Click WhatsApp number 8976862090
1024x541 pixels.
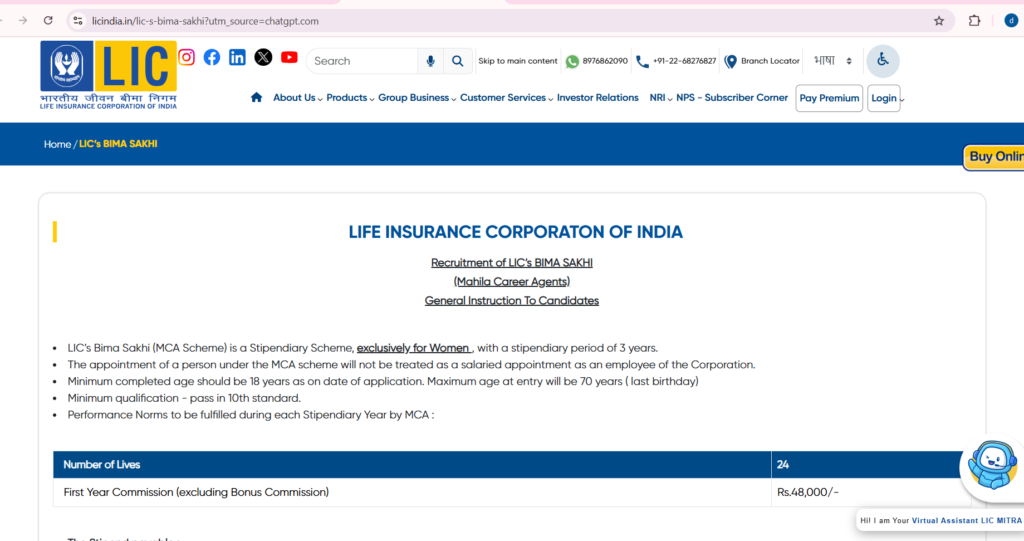coord(605,61)
